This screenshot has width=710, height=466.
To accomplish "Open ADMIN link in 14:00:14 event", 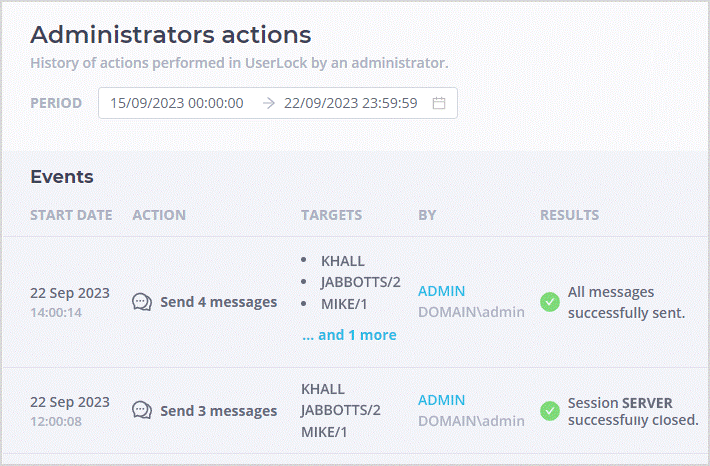I will 441,291.
